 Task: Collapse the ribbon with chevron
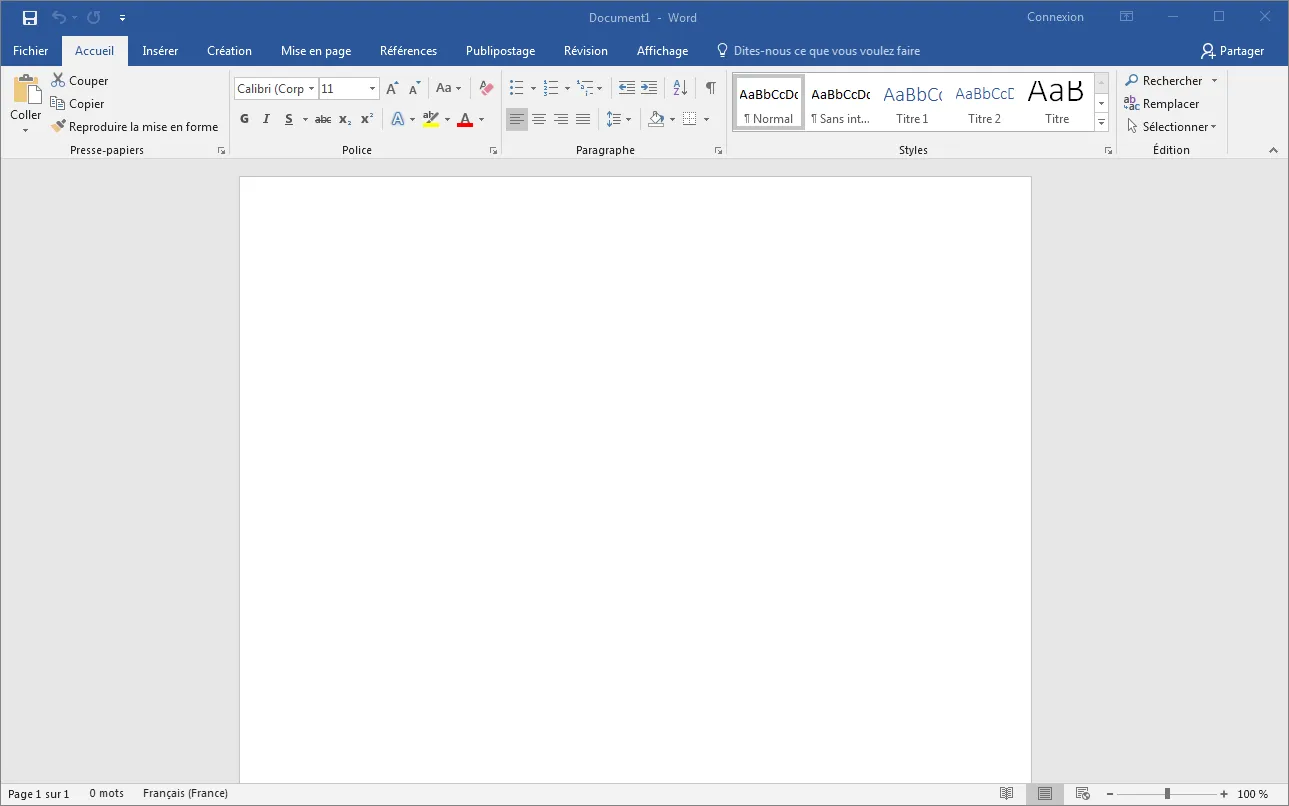point(1273,150)
